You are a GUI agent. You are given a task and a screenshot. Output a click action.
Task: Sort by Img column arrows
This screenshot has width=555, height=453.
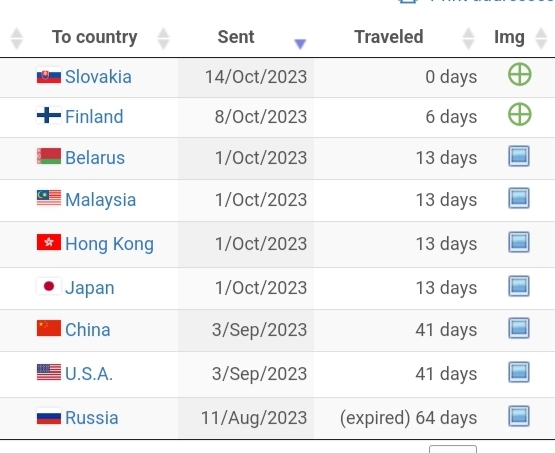pyautogui.click(x=541, y=38)
